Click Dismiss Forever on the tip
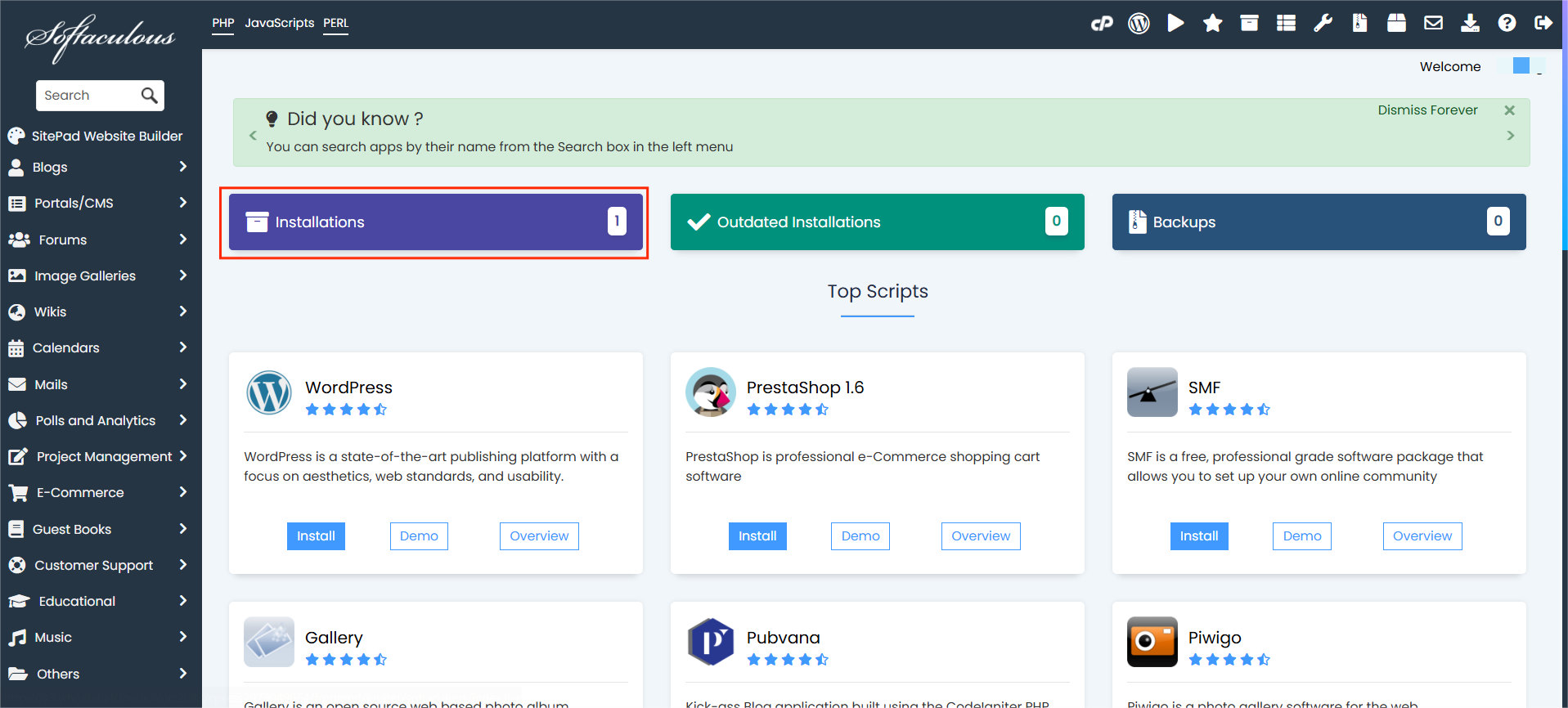Image resolution: width=1568 pixels, height=708 pixels. coord(1427,110)
